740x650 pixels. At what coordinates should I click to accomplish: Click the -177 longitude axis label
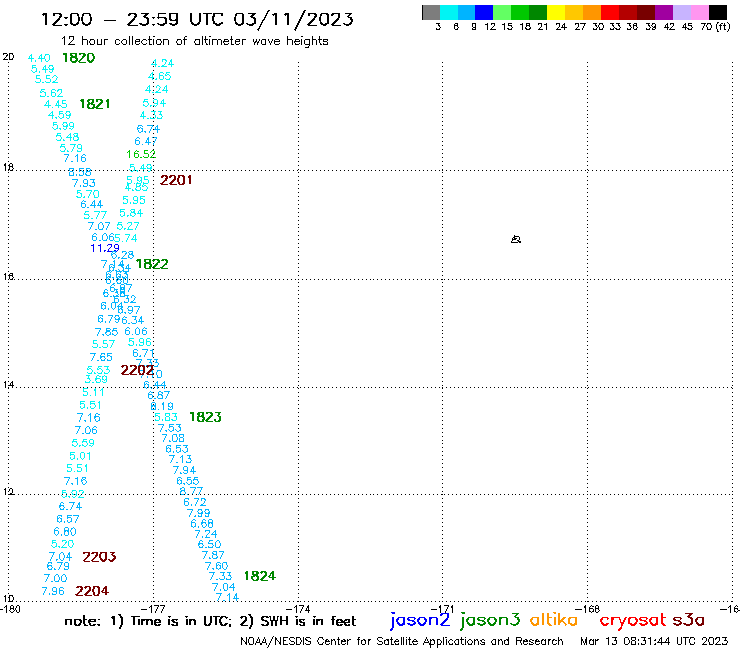[x=153, y=609]
